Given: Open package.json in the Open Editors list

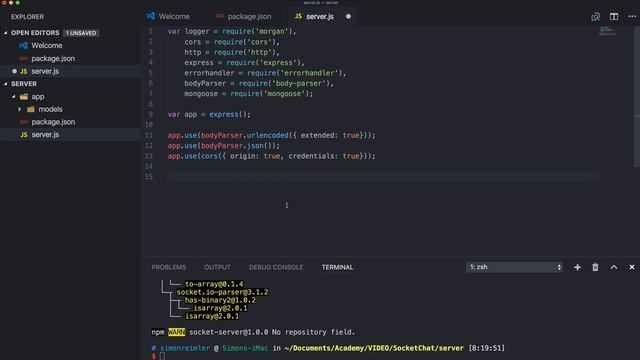Looking at the screenshot, I should [x=53, y=58].
